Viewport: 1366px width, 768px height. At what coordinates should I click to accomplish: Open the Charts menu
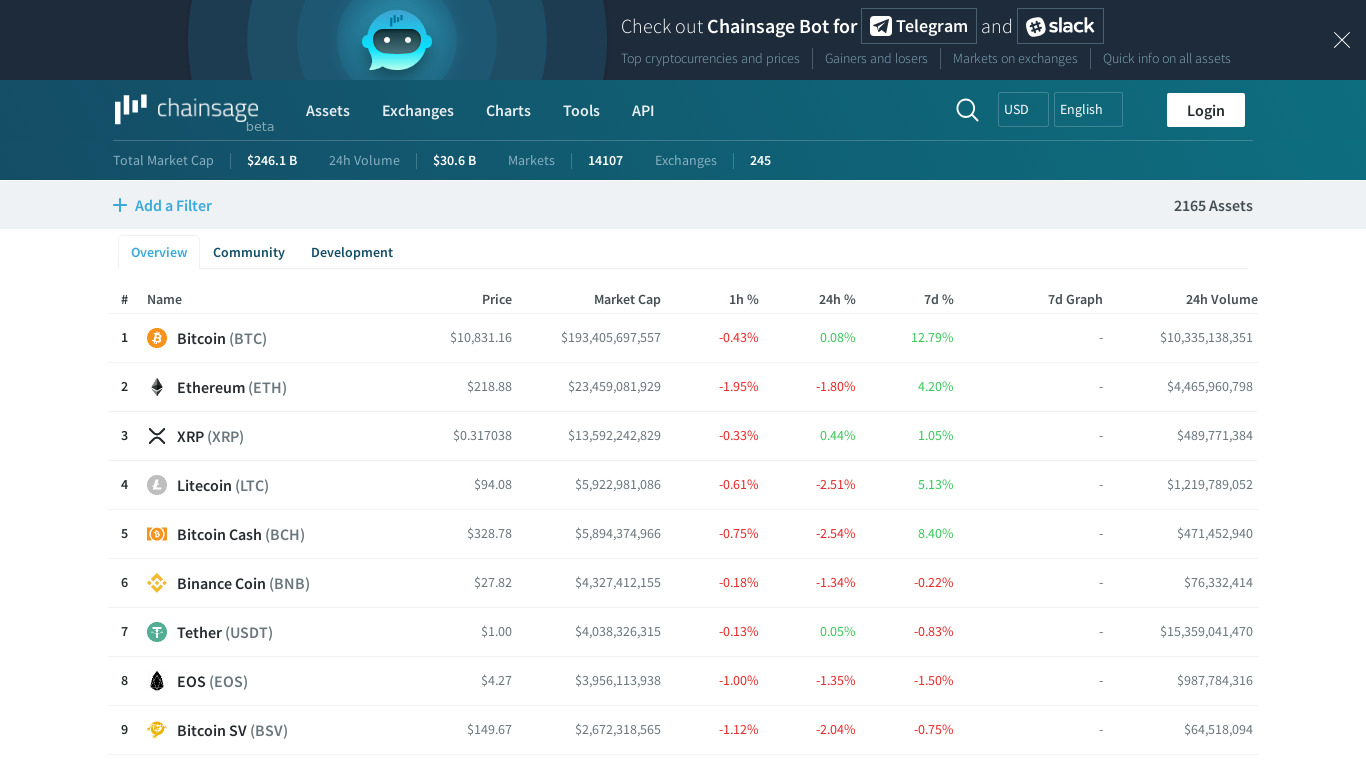508,111
